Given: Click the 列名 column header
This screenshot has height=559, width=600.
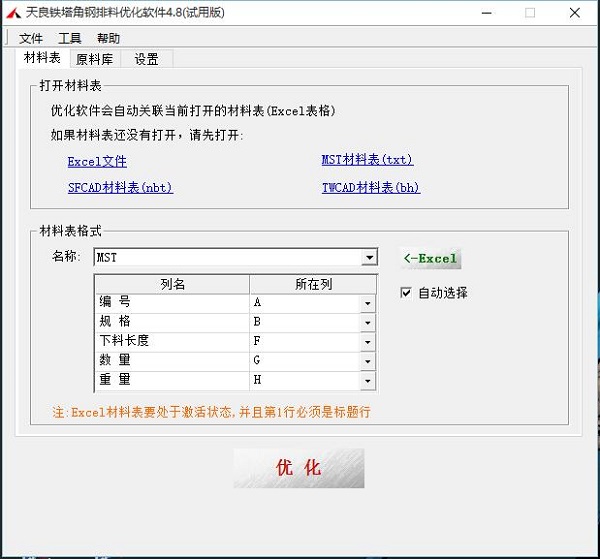Looking at the screenshot, I should (x=173, y=284).
